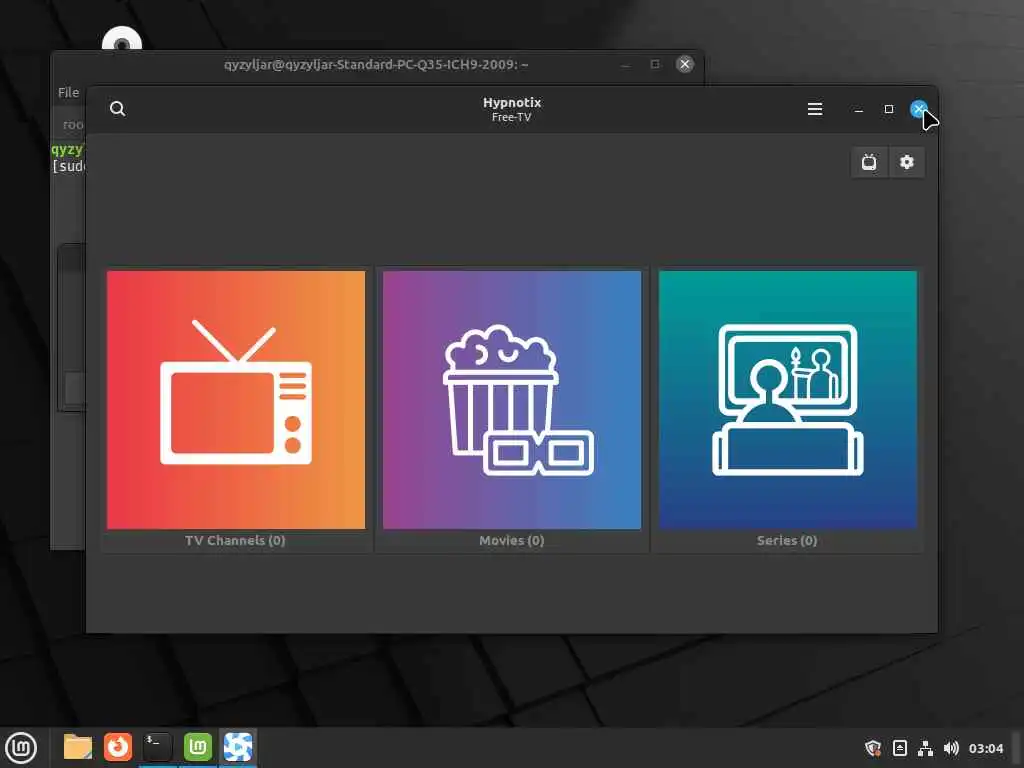Launch Firefox from the panel
Screen dimensions: 1024x768
(118, 747)
